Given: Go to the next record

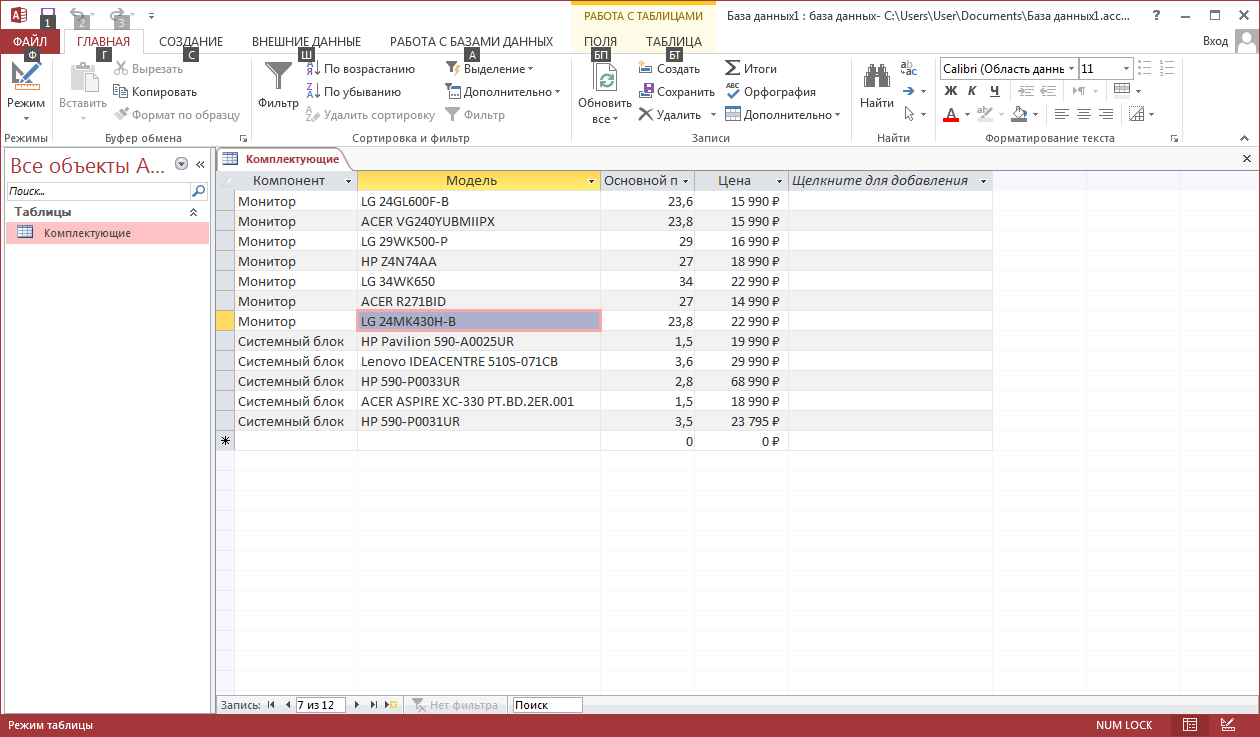Looking at the screenshot, I should [x=357, y=705].
